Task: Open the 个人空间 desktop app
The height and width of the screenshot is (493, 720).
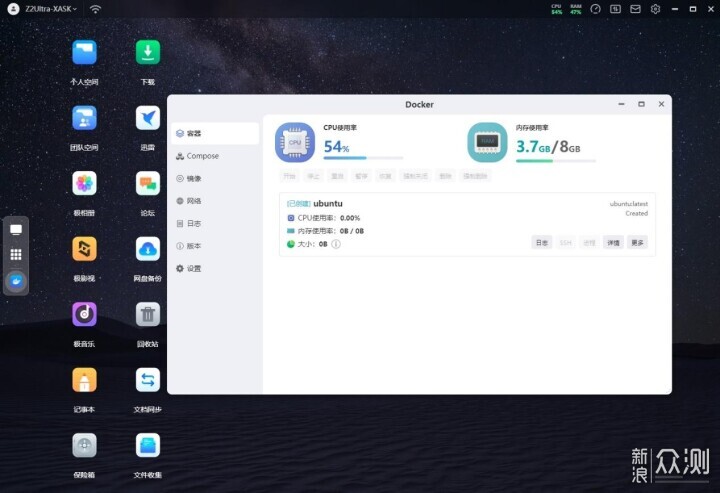Action: click(x=84, y=52)
